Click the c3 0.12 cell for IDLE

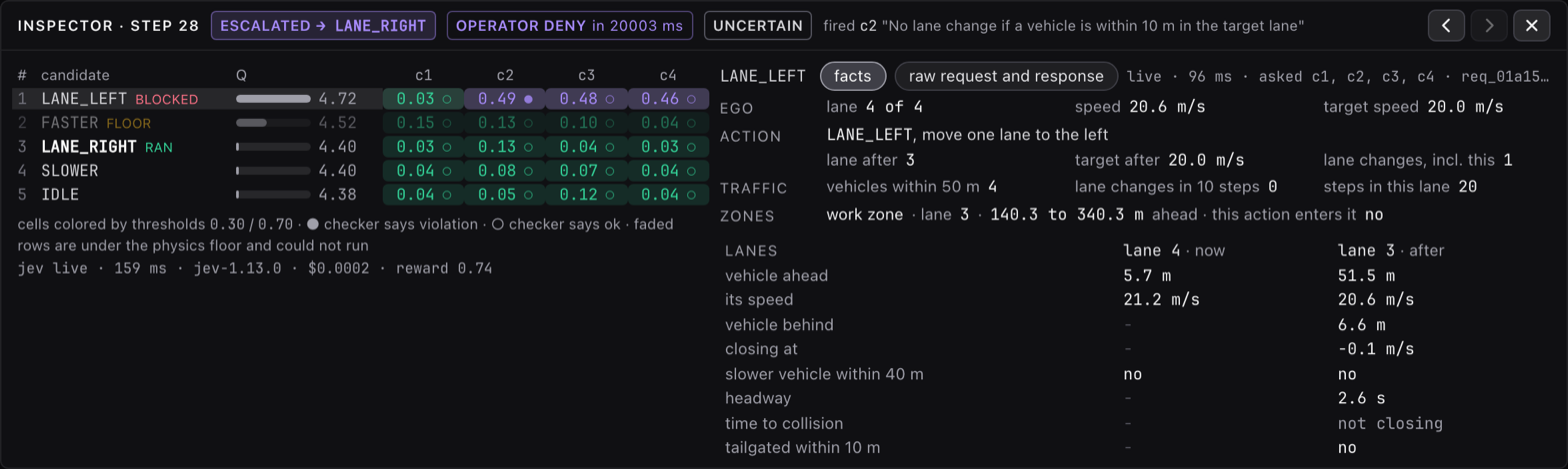point(587,195)
